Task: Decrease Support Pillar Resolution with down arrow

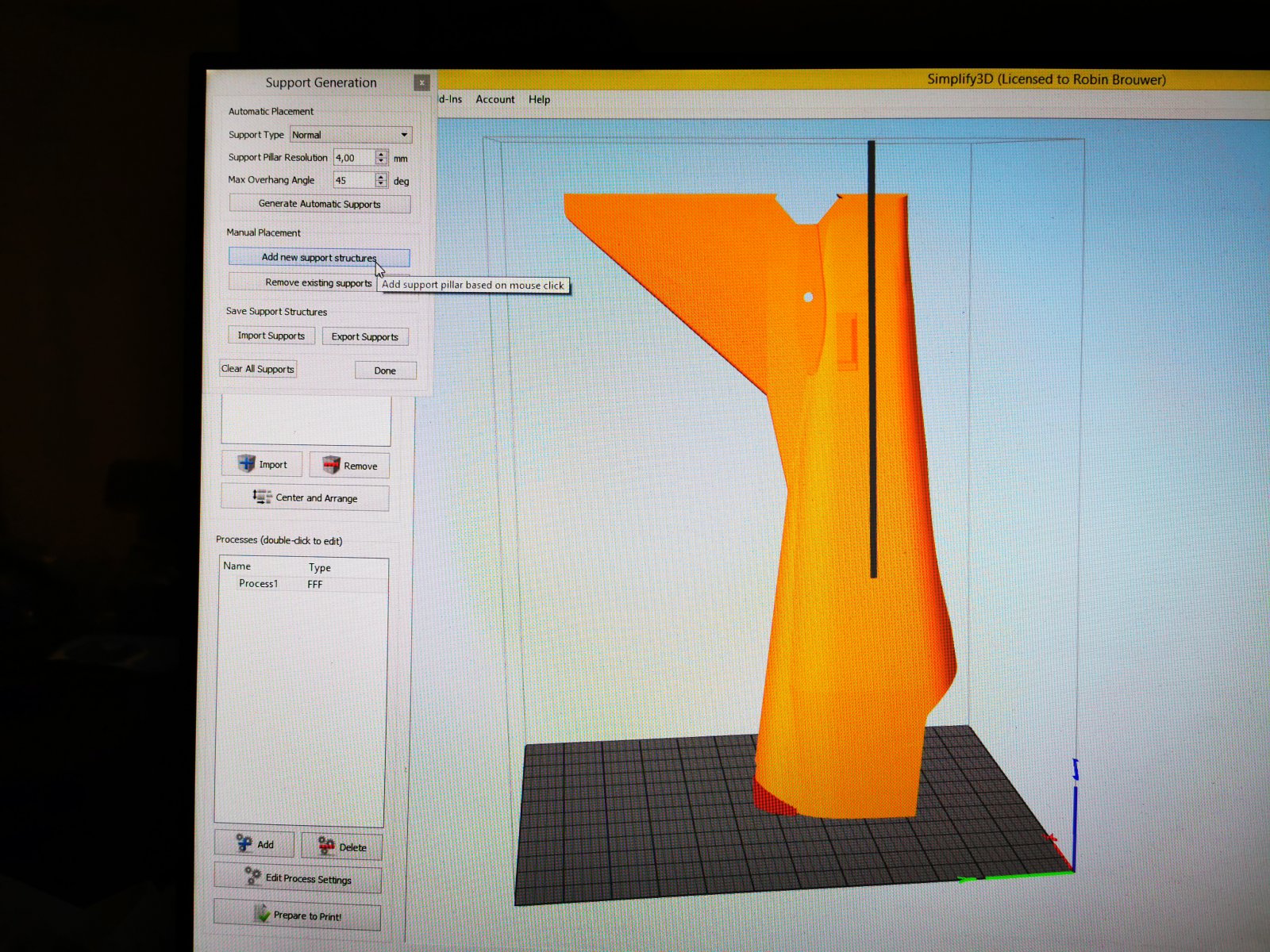Action: pos(382,162)
